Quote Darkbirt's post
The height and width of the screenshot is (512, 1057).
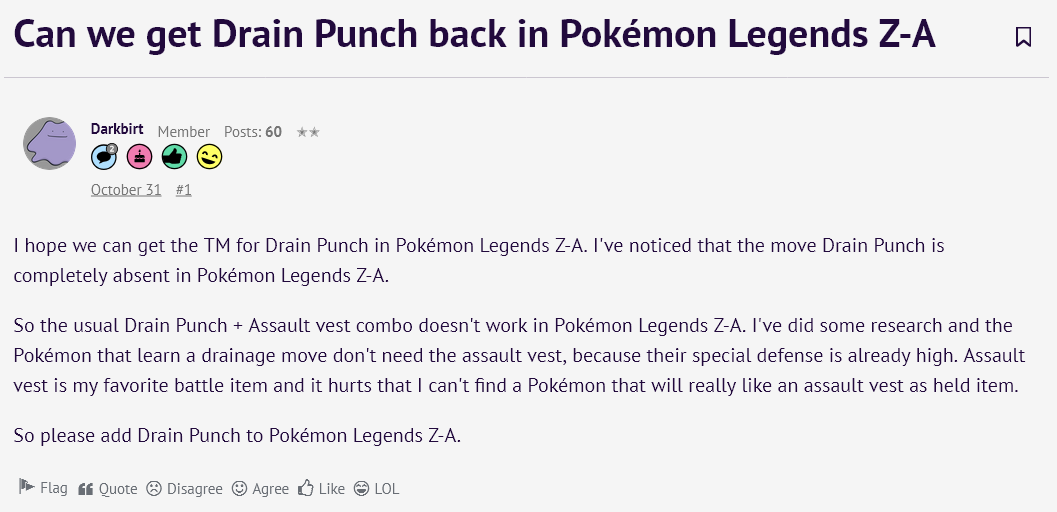point(108,488)
